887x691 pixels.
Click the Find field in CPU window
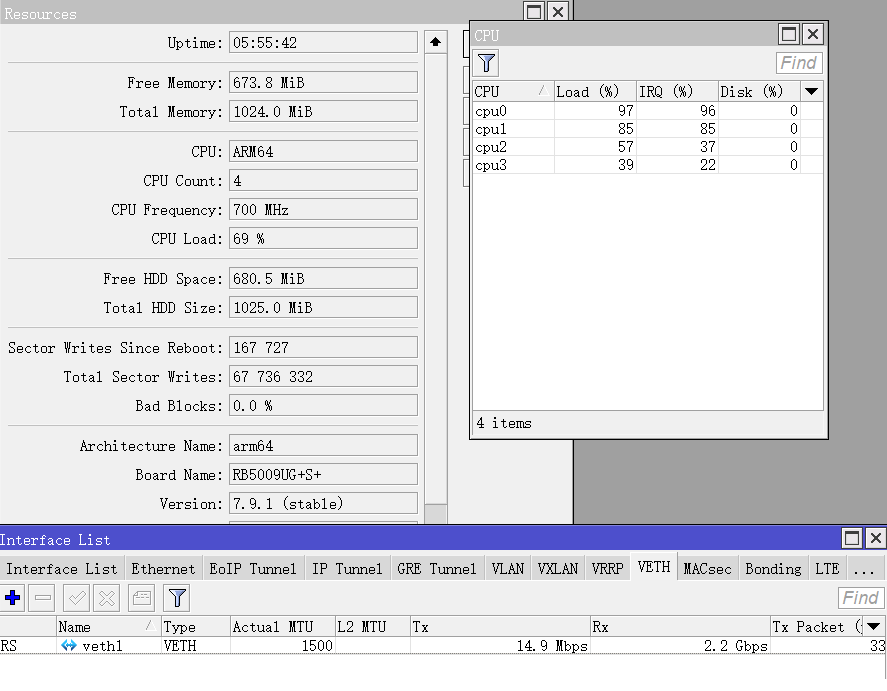click(x=798, y=63)
